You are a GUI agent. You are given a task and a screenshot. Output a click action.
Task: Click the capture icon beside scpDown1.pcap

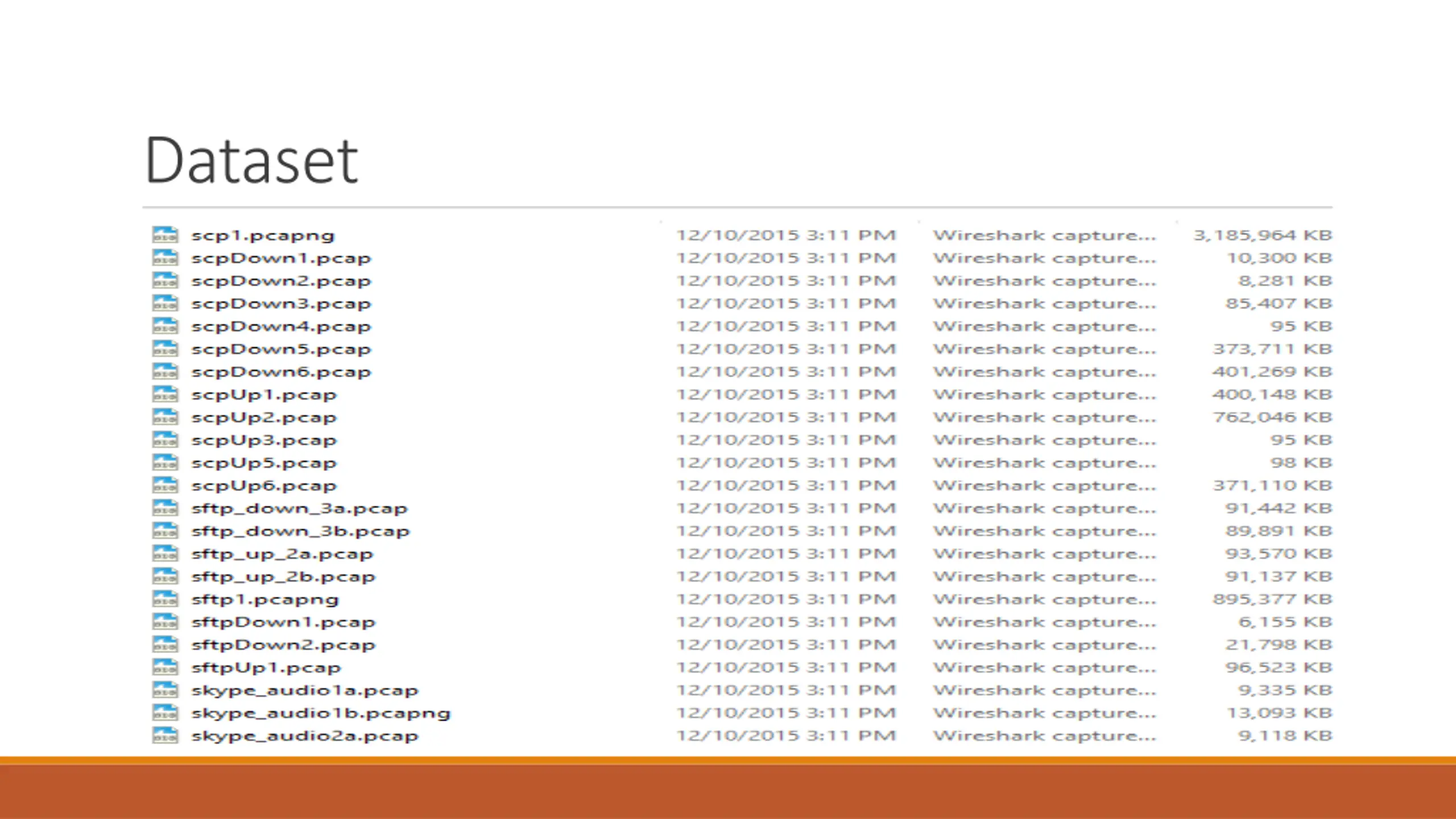[165, 258]
